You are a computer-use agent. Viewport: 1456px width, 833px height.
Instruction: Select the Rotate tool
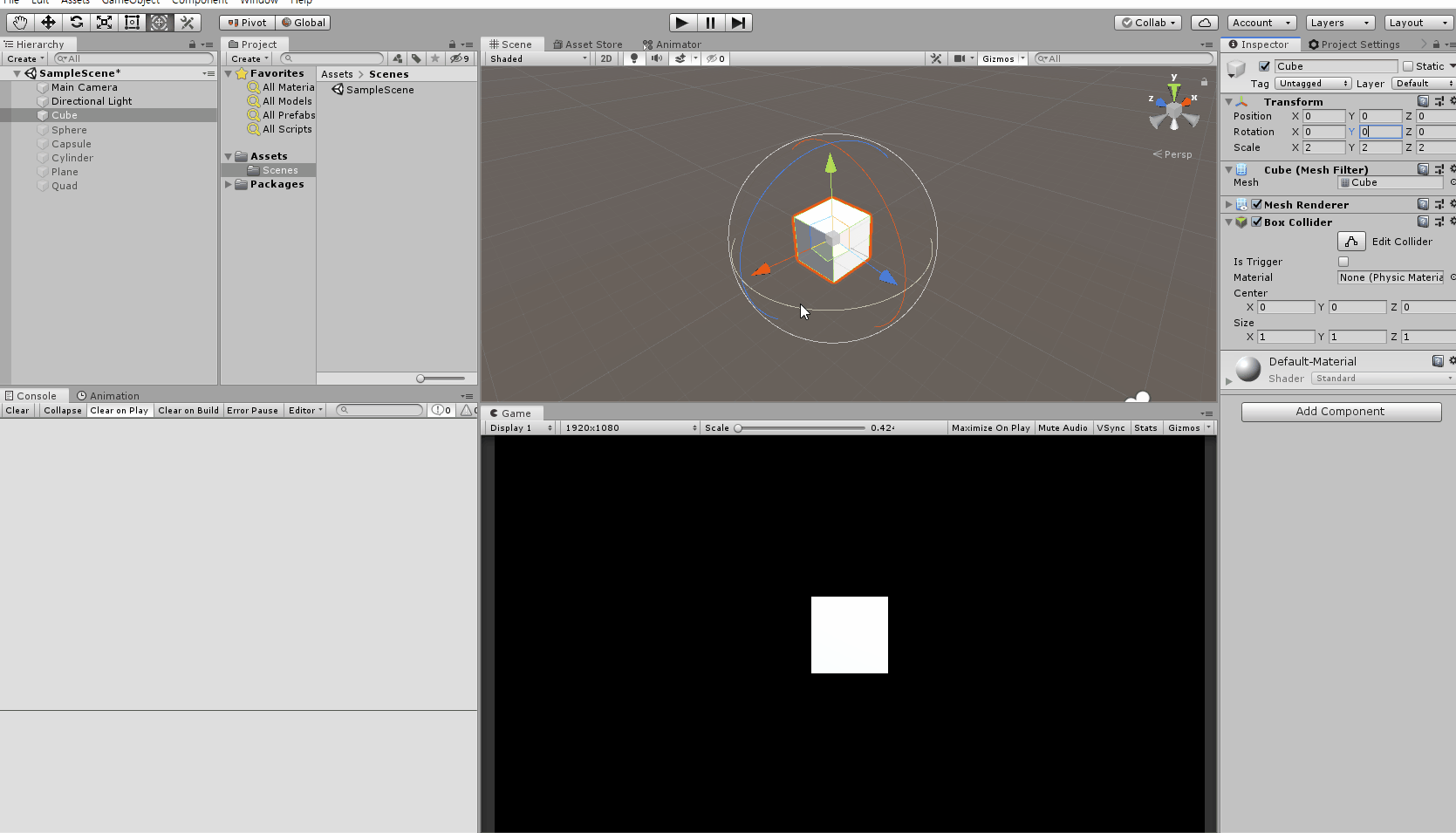(x=76, y=23)
